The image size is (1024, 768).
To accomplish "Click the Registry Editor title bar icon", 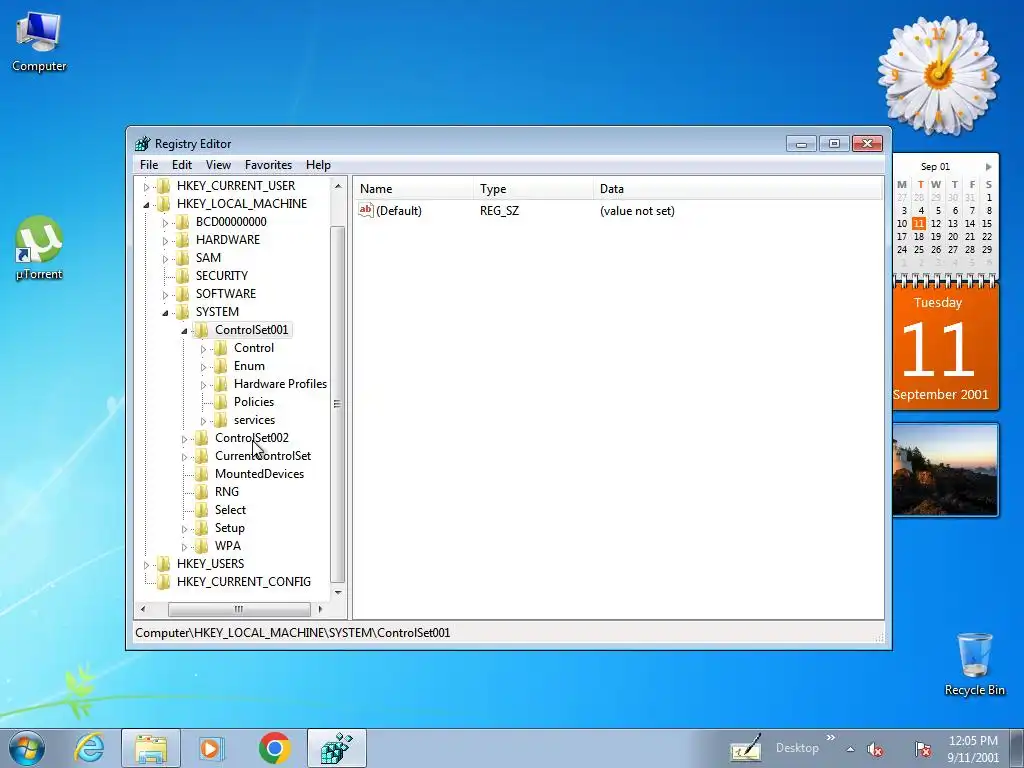I will (142, 144).
